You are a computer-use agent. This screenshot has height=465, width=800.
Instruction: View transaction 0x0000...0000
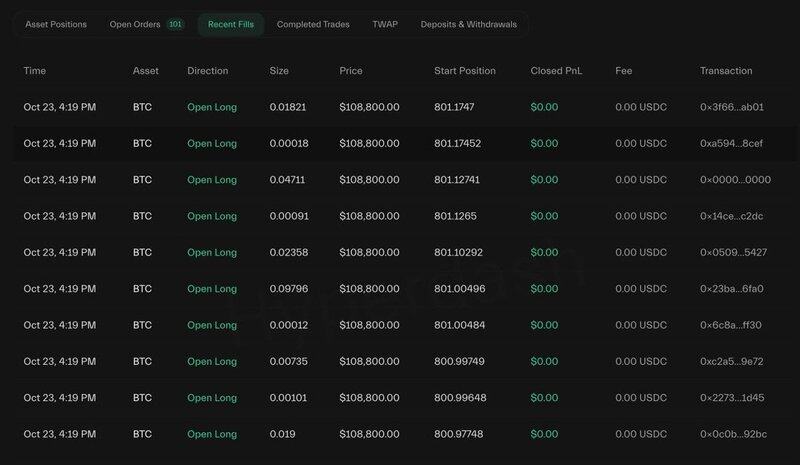click(x=735, y=180)
